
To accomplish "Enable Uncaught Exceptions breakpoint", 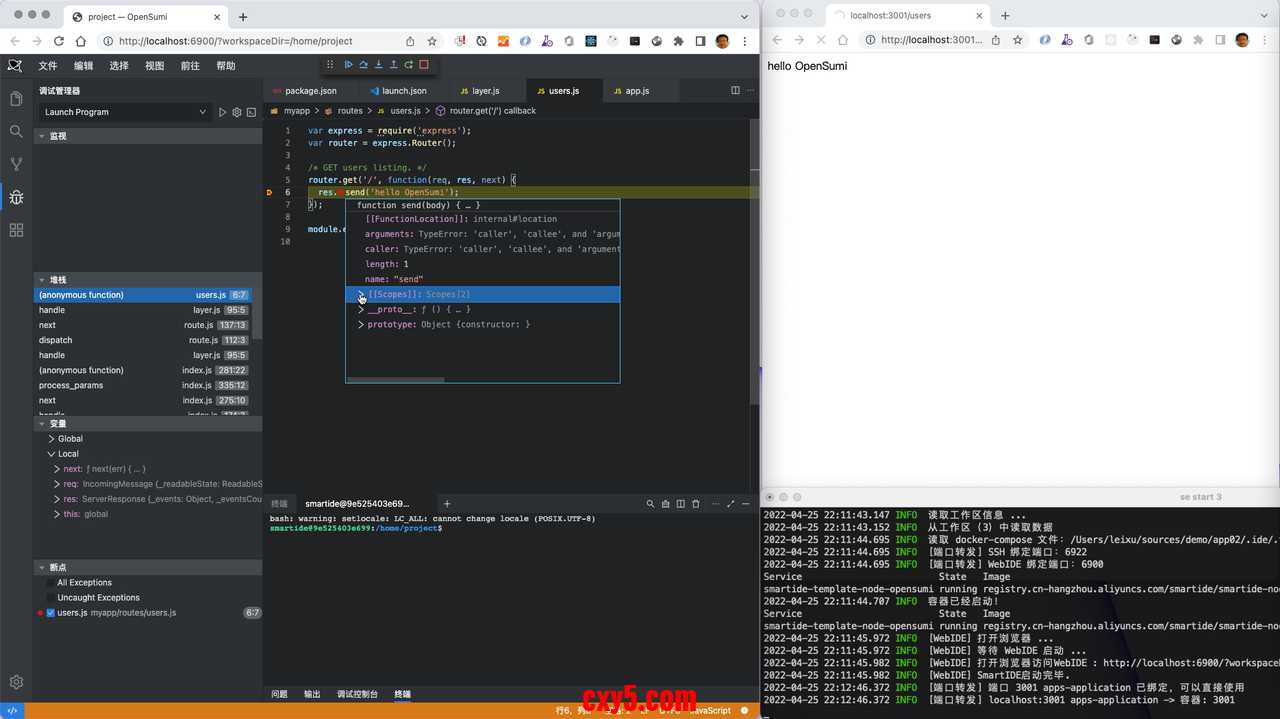I will (51, 598).
